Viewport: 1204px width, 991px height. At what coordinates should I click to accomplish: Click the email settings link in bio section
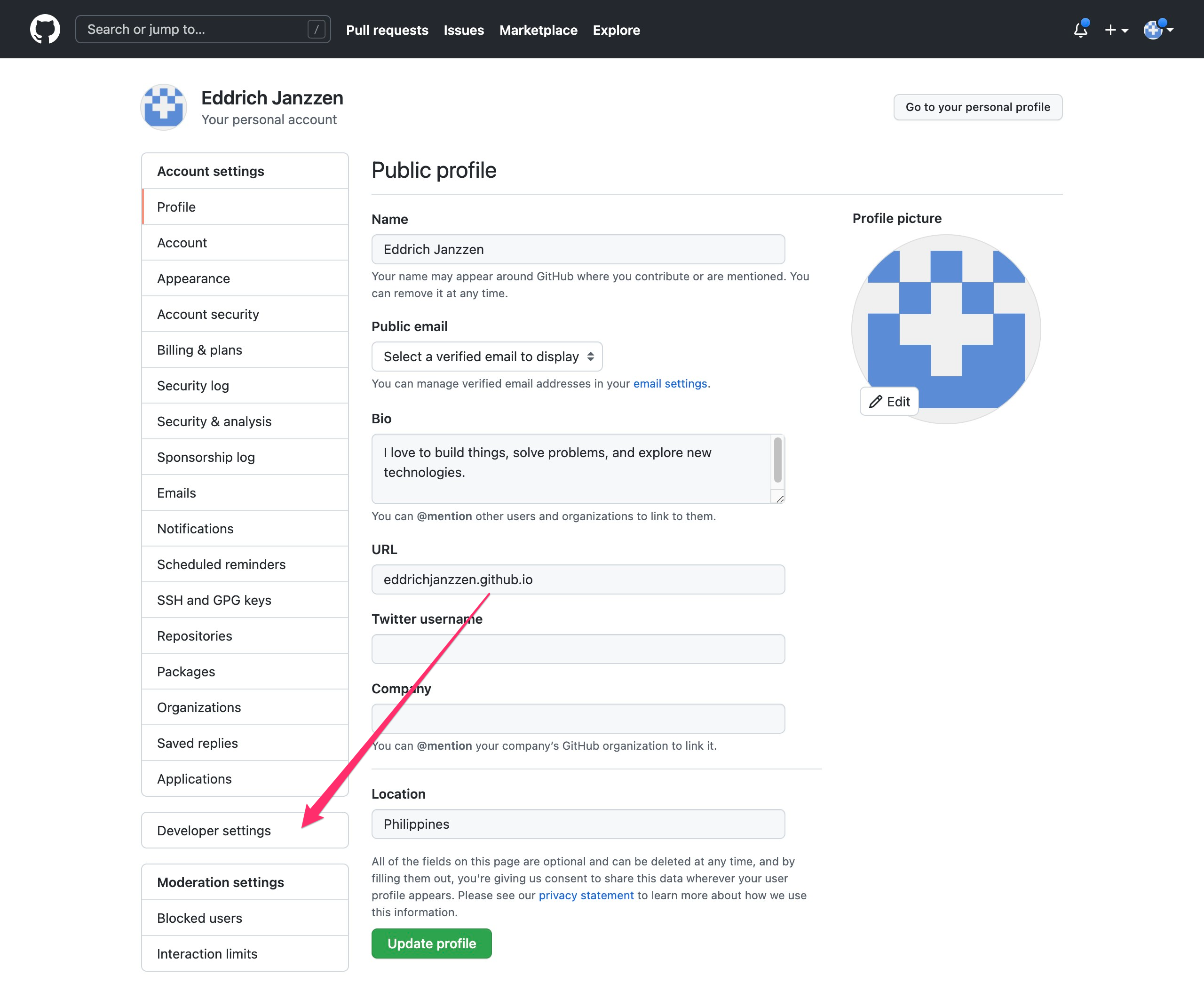point(670,383)
